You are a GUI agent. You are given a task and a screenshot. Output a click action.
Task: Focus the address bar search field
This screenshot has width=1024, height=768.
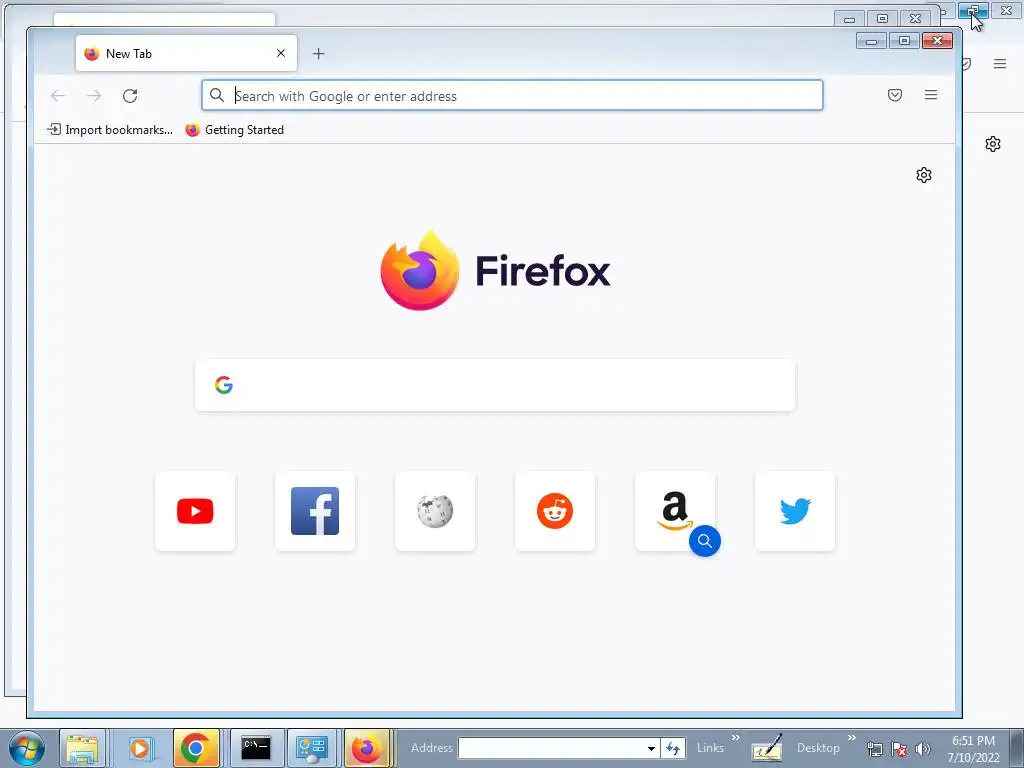click(x=512, y=96)
